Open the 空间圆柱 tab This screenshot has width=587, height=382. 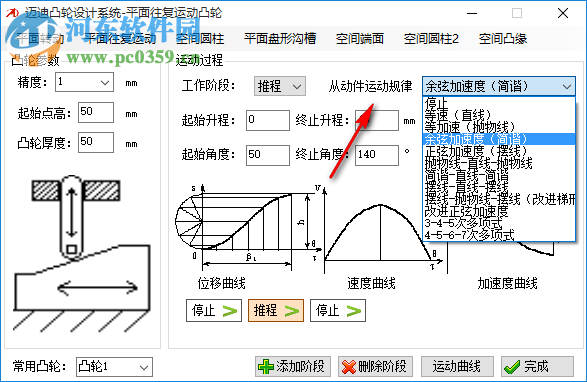[200, 38]
